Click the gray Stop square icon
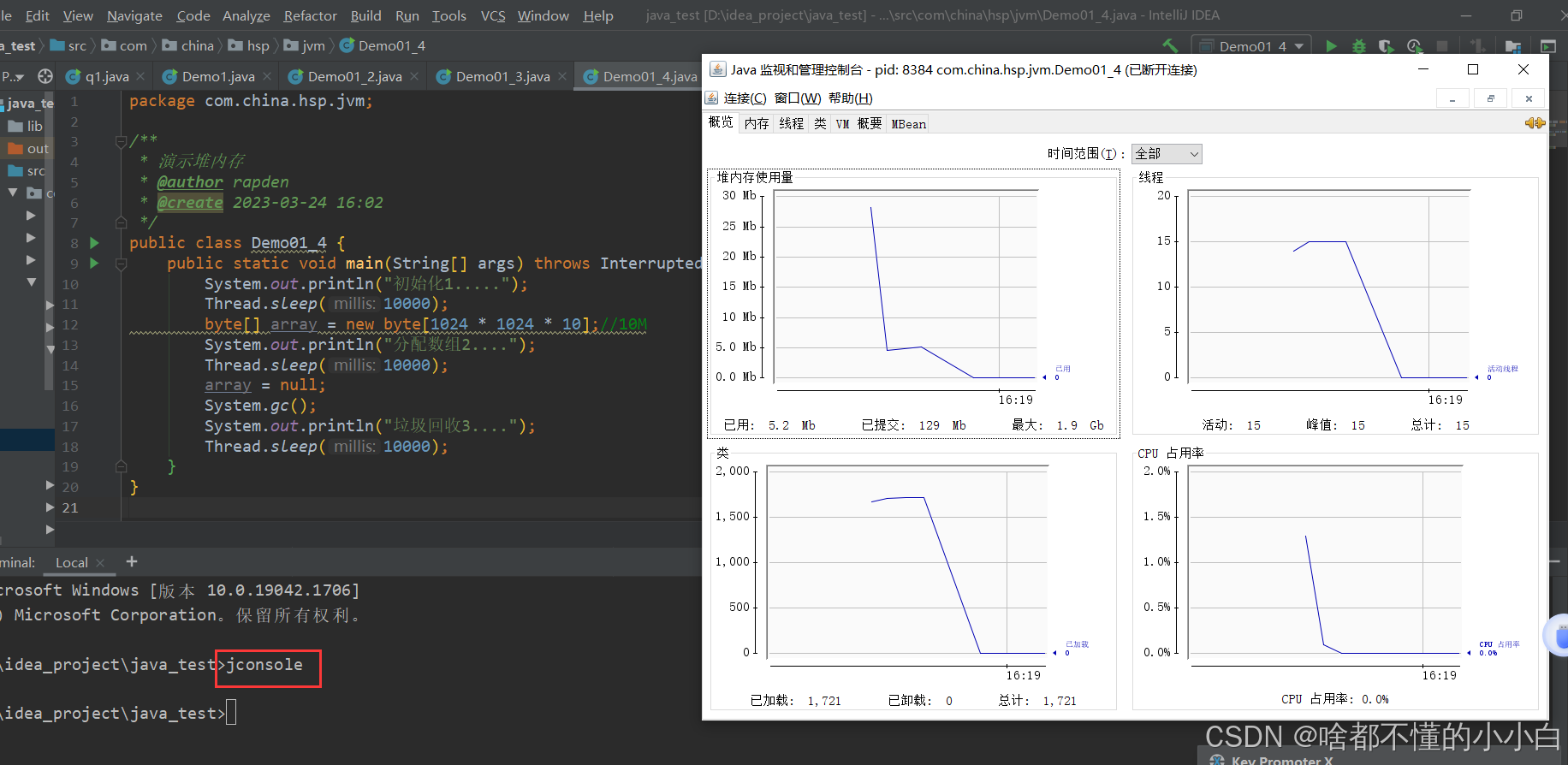Image resolution: width=1568 pixels, height=765 pixels. pyautogui.click(x=1442, y=46)
